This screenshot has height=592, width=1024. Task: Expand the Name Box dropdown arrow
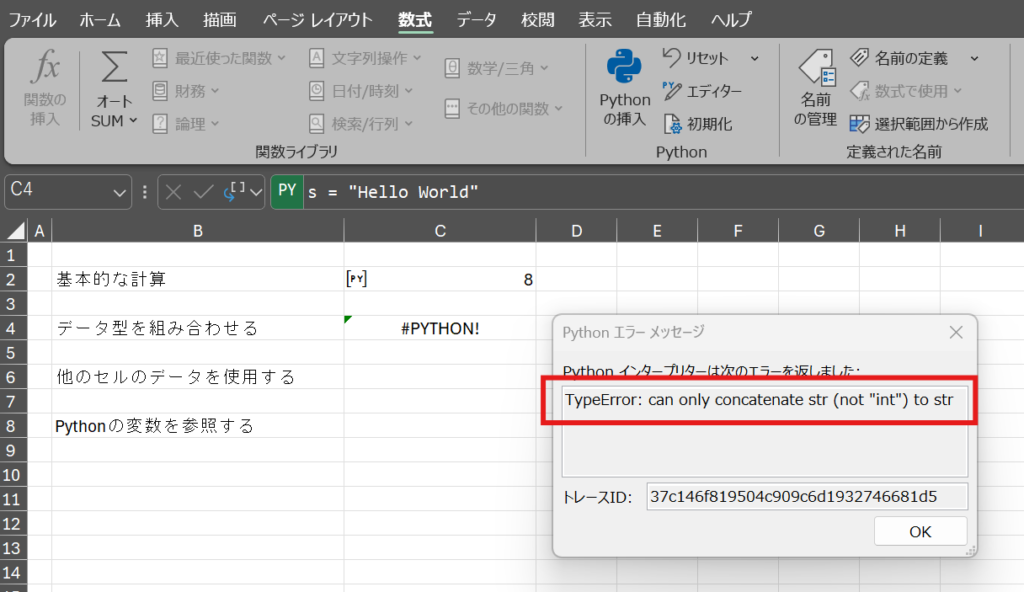121,192
